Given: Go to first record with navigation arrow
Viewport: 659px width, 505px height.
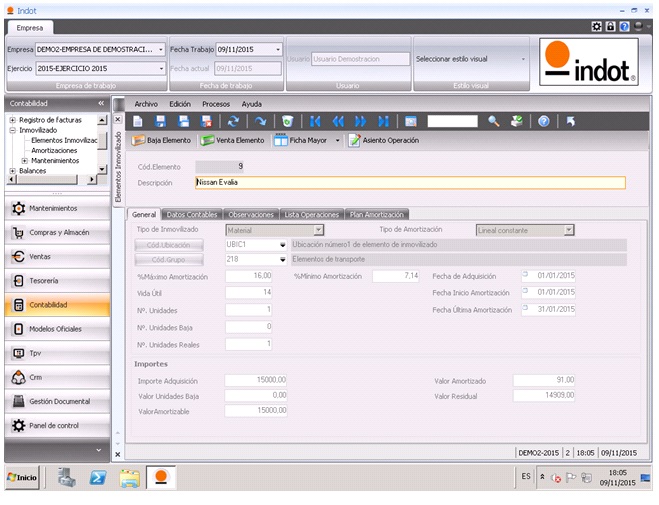Looking at the screenshot, I should tap(315, 121).
